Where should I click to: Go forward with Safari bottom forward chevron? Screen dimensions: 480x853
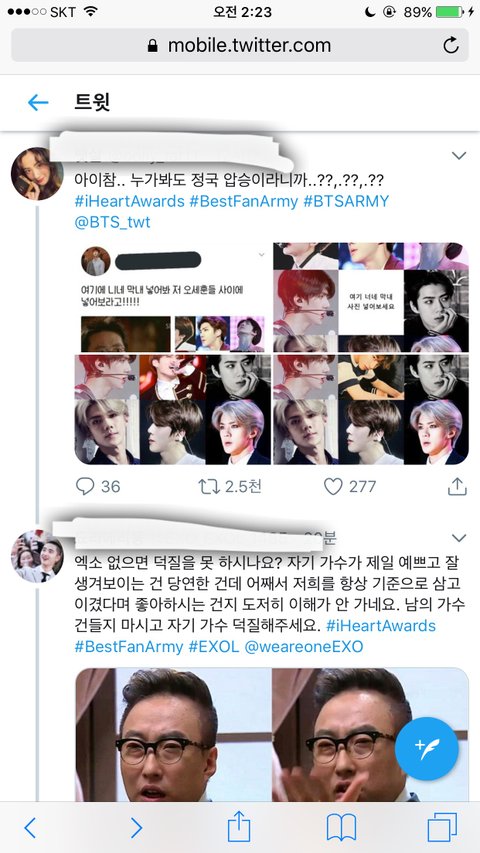coord(137,828)
